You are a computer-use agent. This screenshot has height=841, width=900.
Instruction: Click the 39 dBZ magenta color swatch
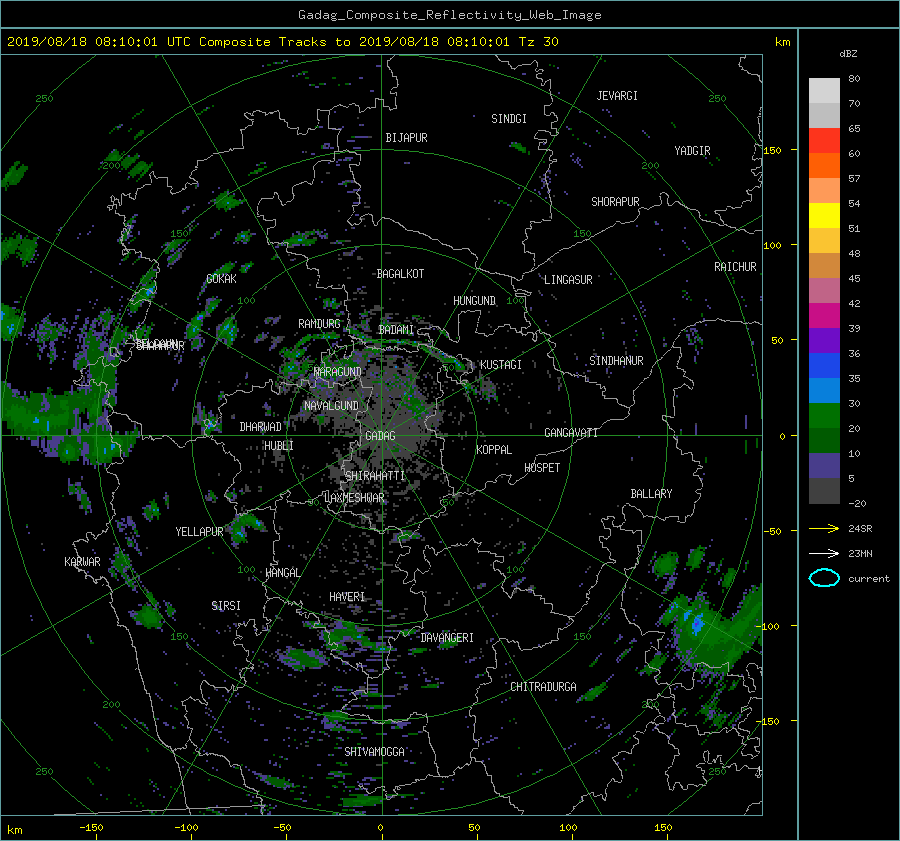[x=824, y=315]
